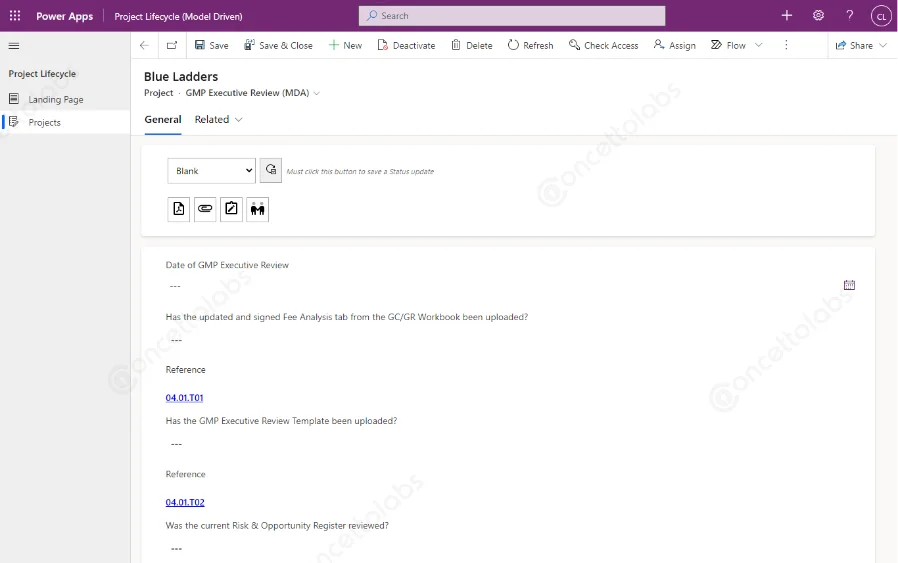Image resolution: width=898 pixels, height=563 pixels.
Task: Click the paperclip attachment icon
Action: click(205, 209)
